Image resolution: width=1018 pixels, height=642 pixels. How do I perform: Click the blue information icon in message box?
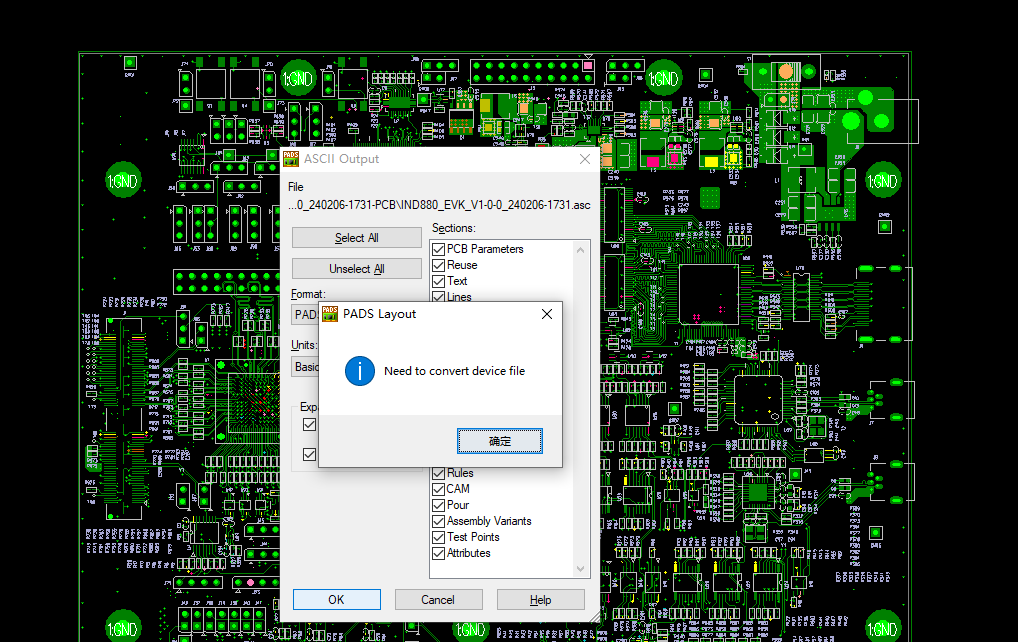359,371
